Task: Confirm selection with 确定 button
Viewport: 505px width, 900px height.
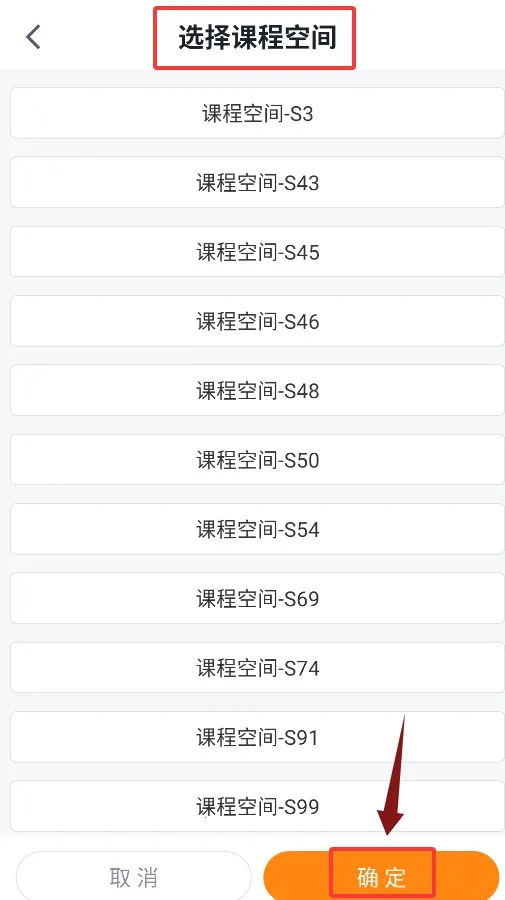Action: point(381,877)
